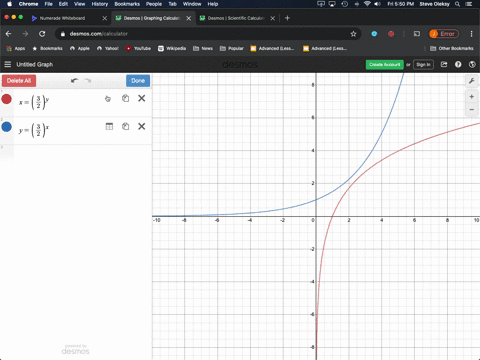Open the Bookmarks star shortcut in bookmarks bar

pyautogui.click(x=47, y=48)
